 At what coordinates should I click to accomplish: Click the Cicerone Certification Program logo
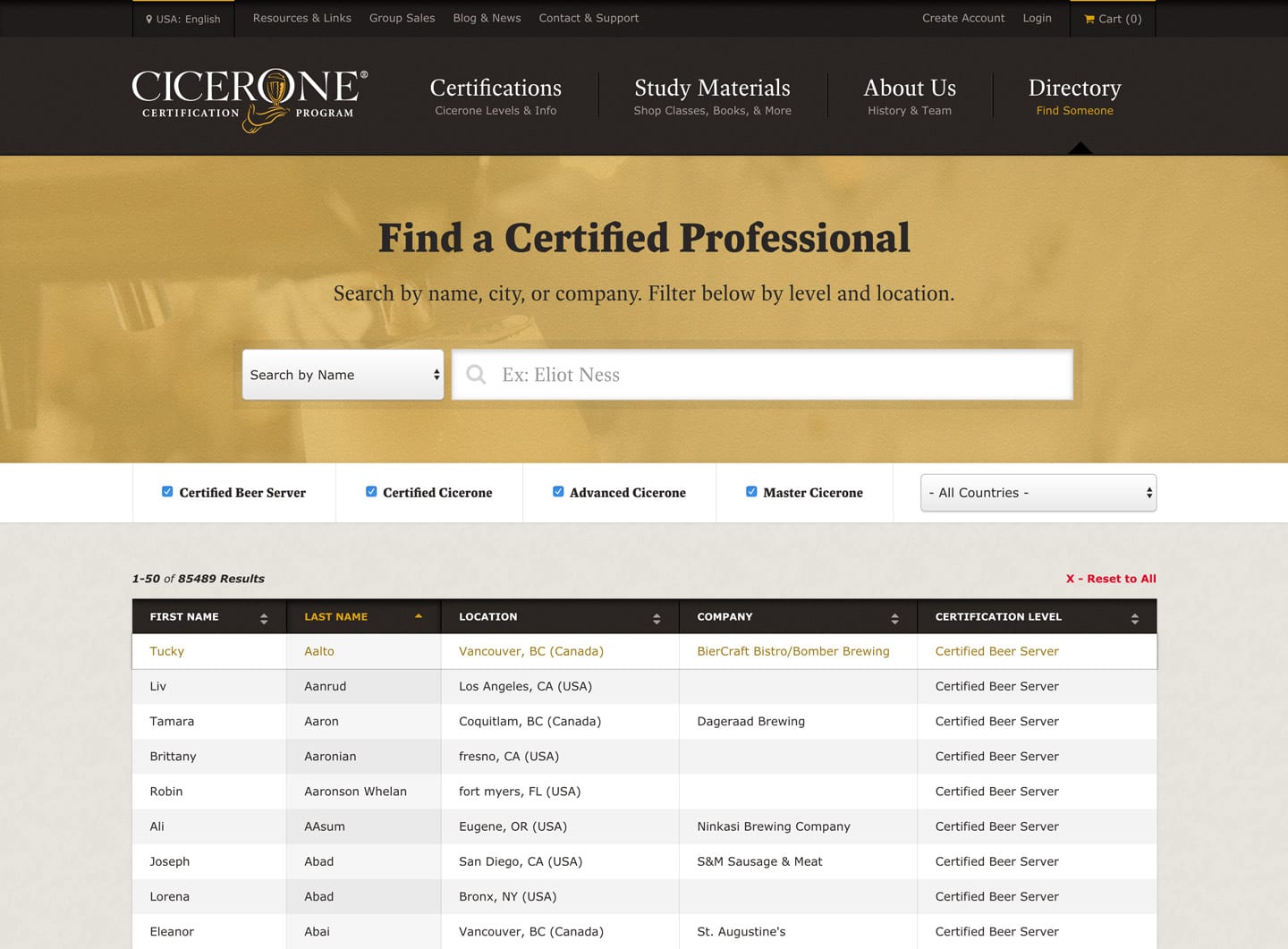coord(250,99)
